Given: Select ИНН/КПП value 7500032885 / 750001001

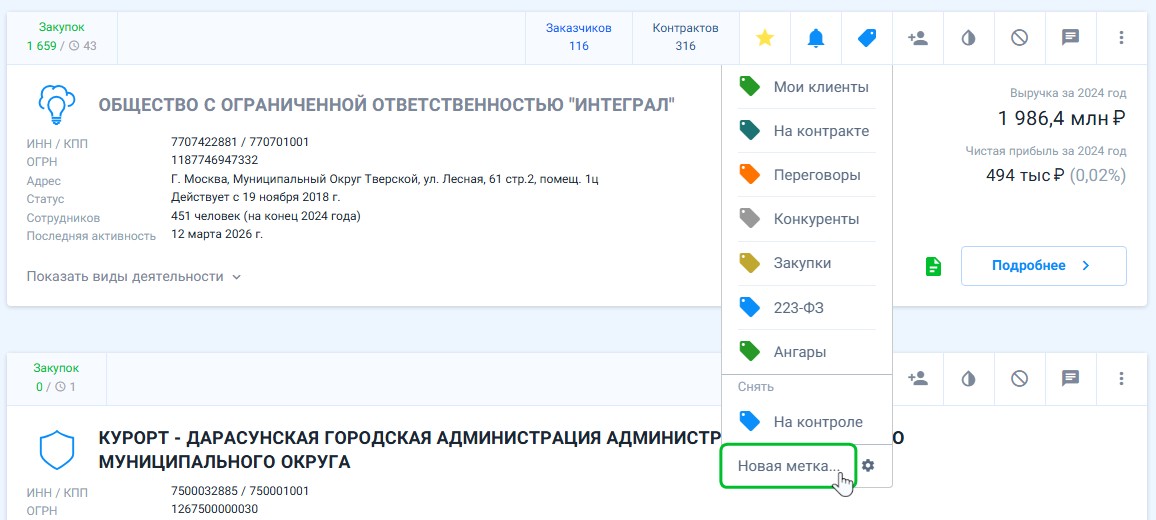Looking at the screenshot, I should [240, 490].
